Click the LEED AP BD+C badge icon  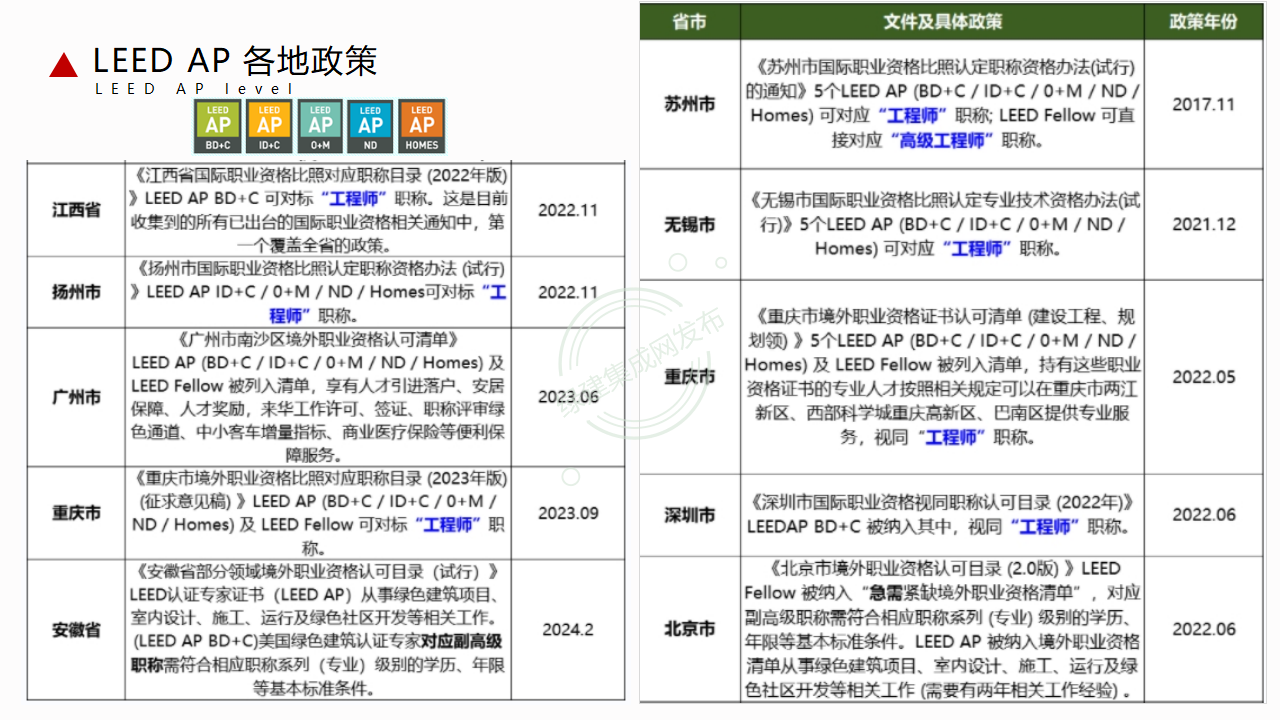tap(218, 126)
